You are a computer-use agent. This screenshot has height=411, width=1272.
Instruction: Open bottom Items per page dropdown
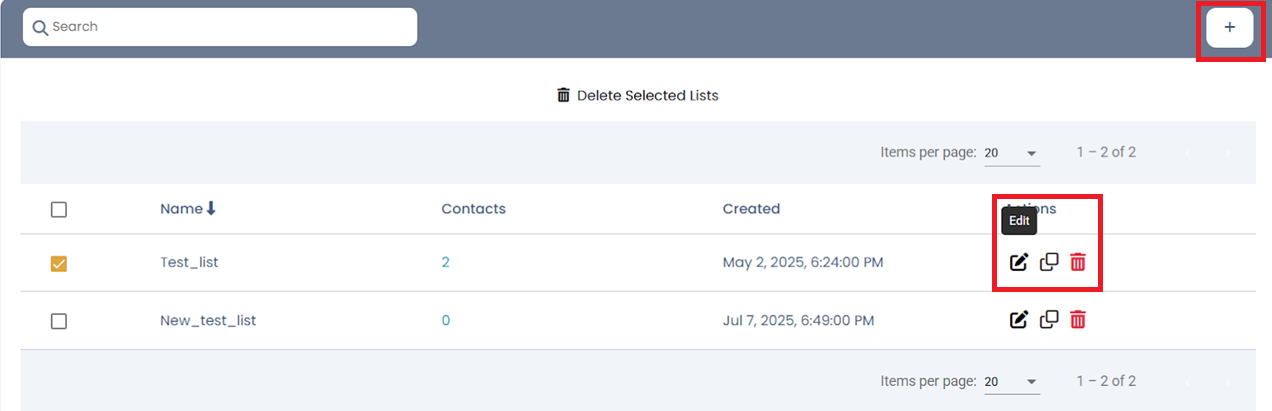click(x=1011, y=381)
